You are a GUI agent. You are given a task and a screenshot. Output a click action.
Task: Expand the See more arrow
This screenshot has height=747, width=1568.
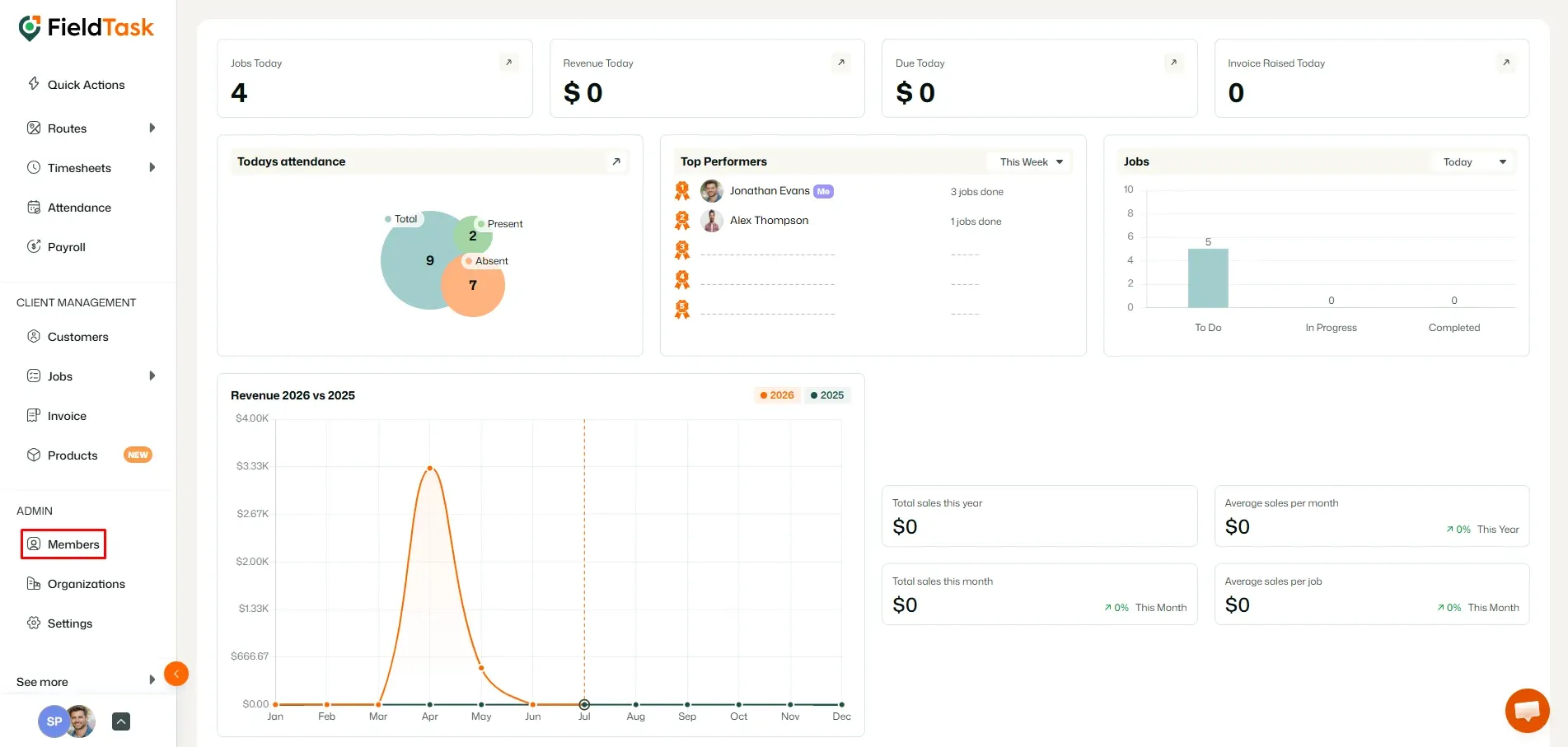click(x=152, y=680)
